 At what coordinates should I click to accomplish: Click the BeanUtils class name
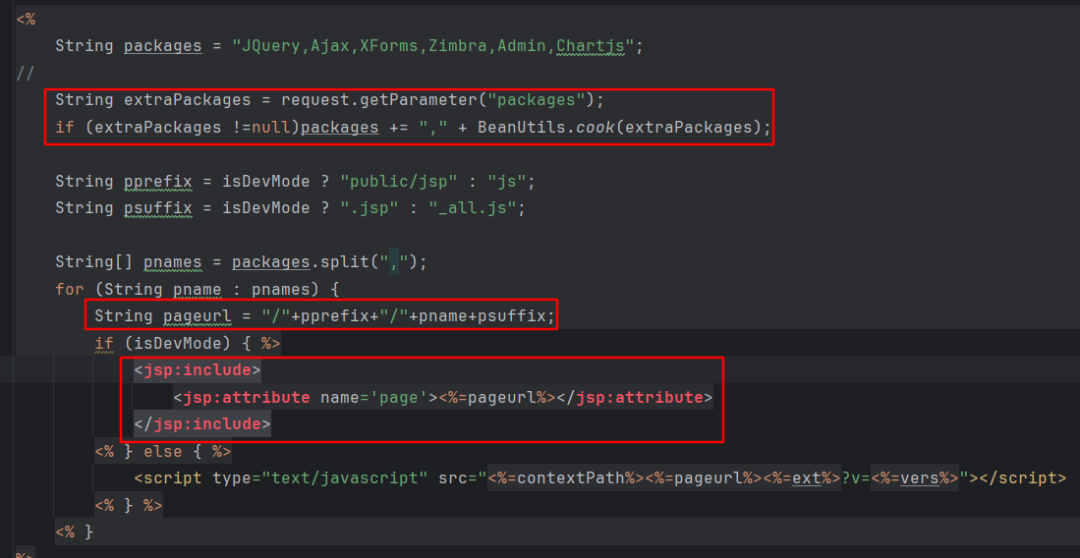516,127
